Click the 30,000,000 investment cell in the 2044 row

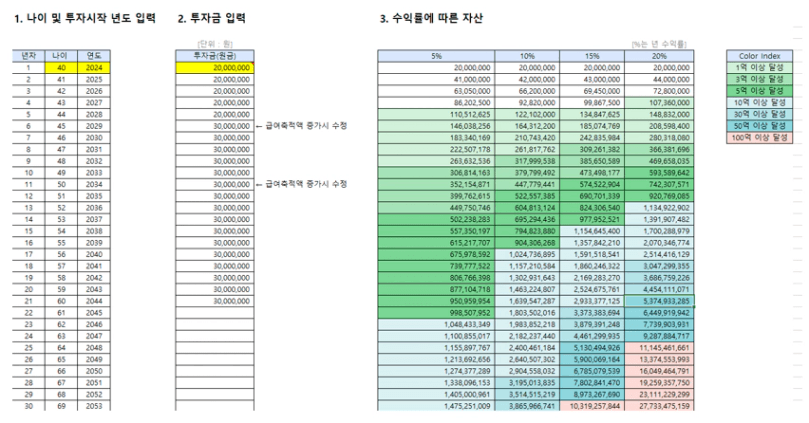215,301
